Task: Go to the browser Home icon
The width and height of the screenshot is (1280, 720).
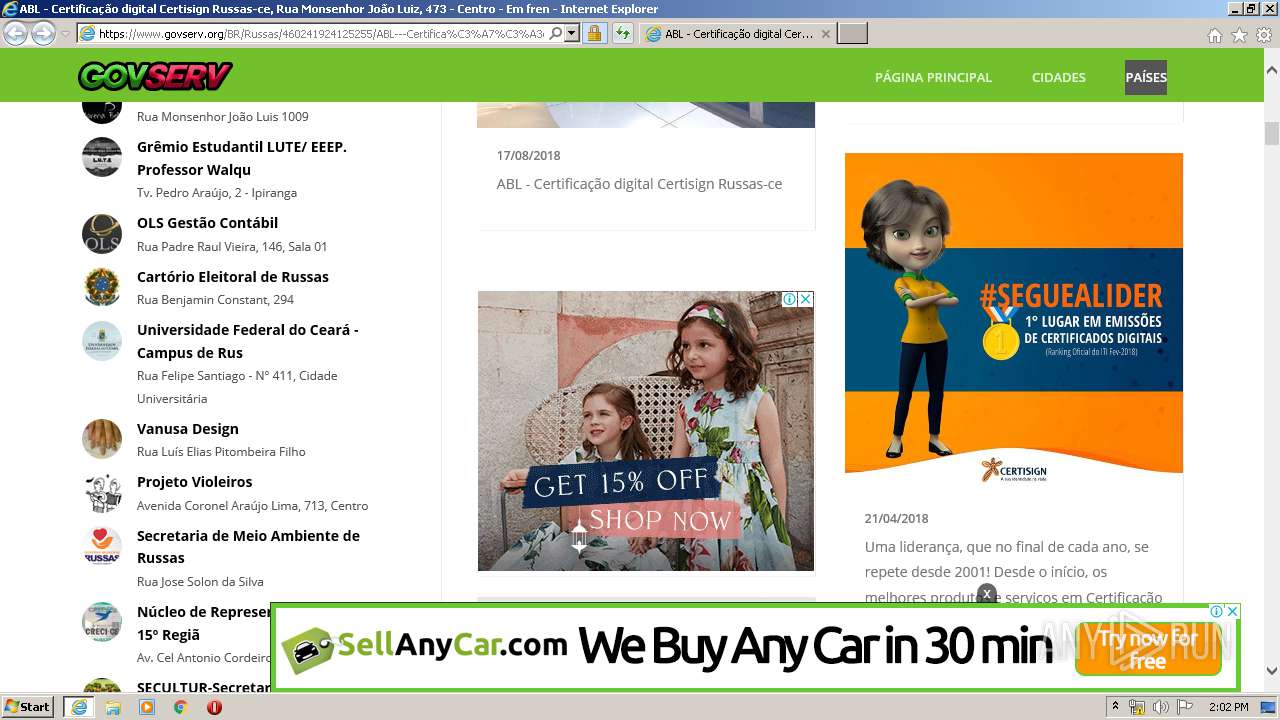Action: click(1214, 35)
